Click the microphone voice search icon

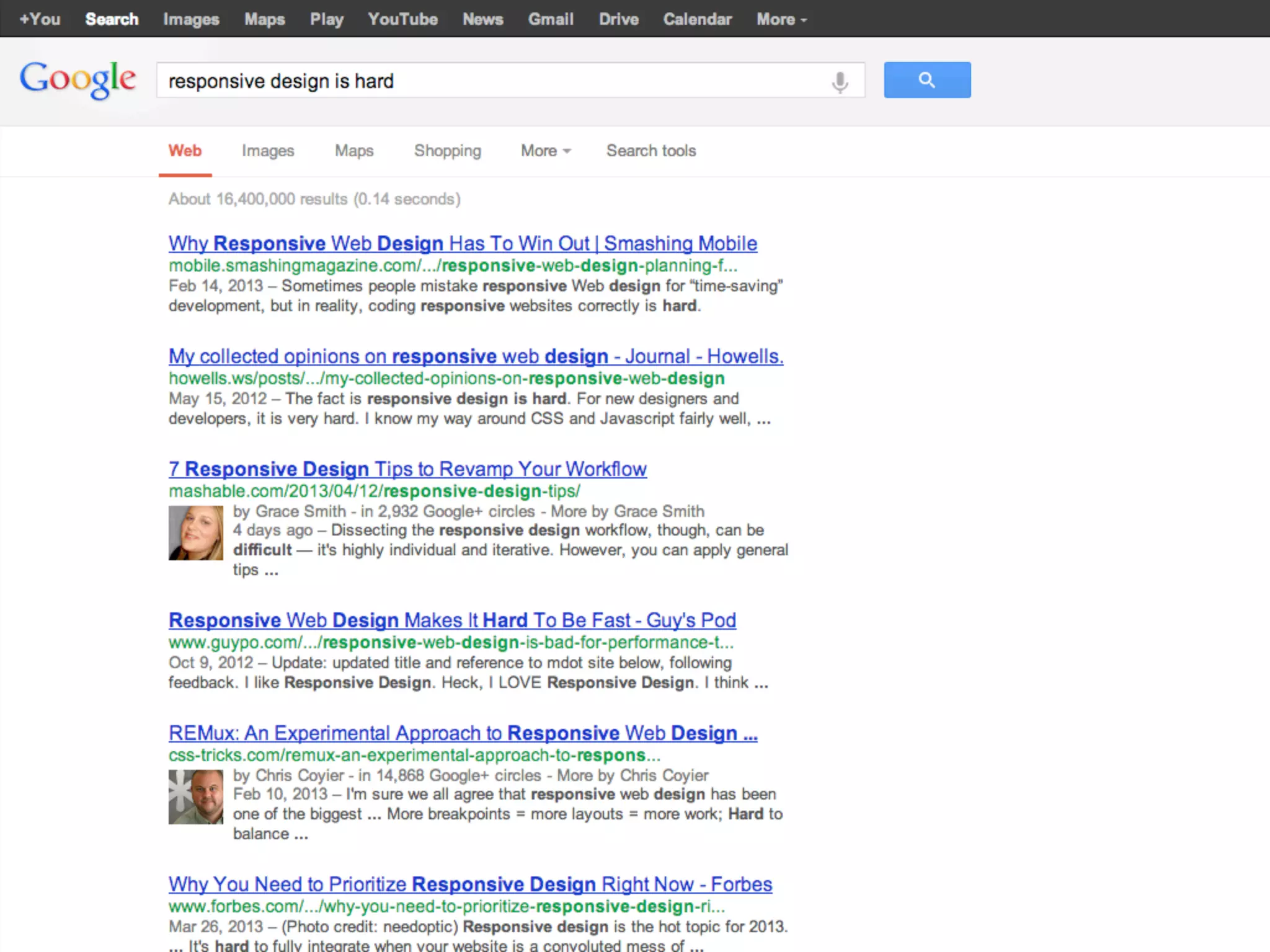(840, 81)
